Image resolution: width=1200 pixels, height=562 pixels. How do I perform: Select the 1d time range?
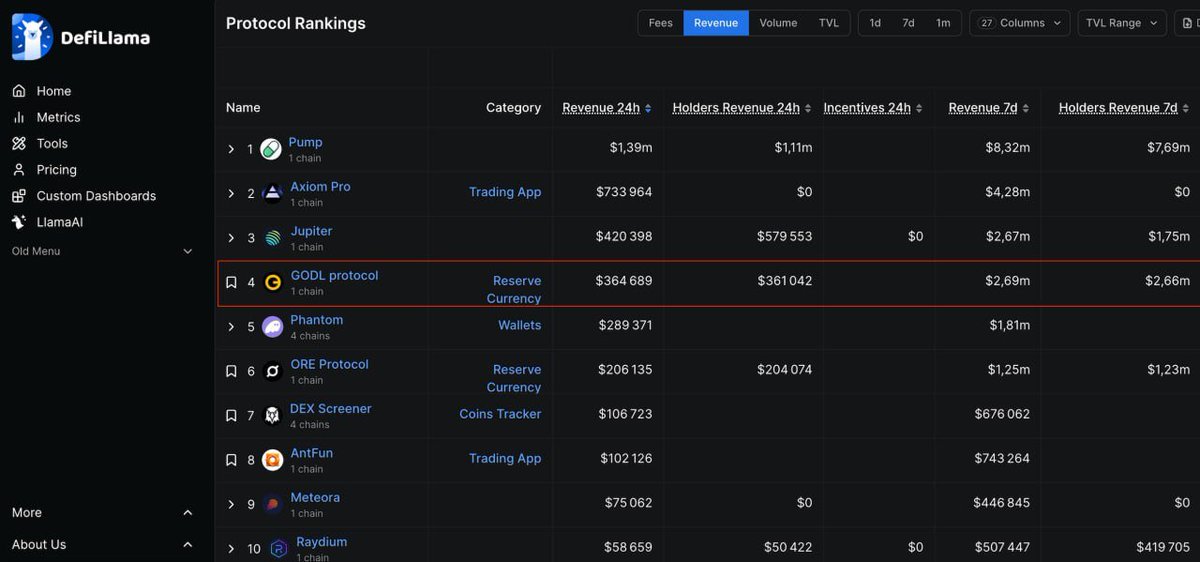pyautogui.click(x=875, y=23)
